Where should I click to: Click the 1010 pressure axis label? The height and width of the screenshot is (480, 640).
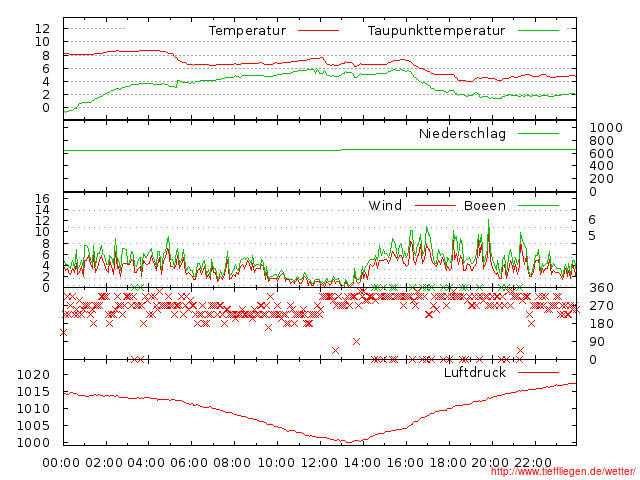(x=33, y=409)
